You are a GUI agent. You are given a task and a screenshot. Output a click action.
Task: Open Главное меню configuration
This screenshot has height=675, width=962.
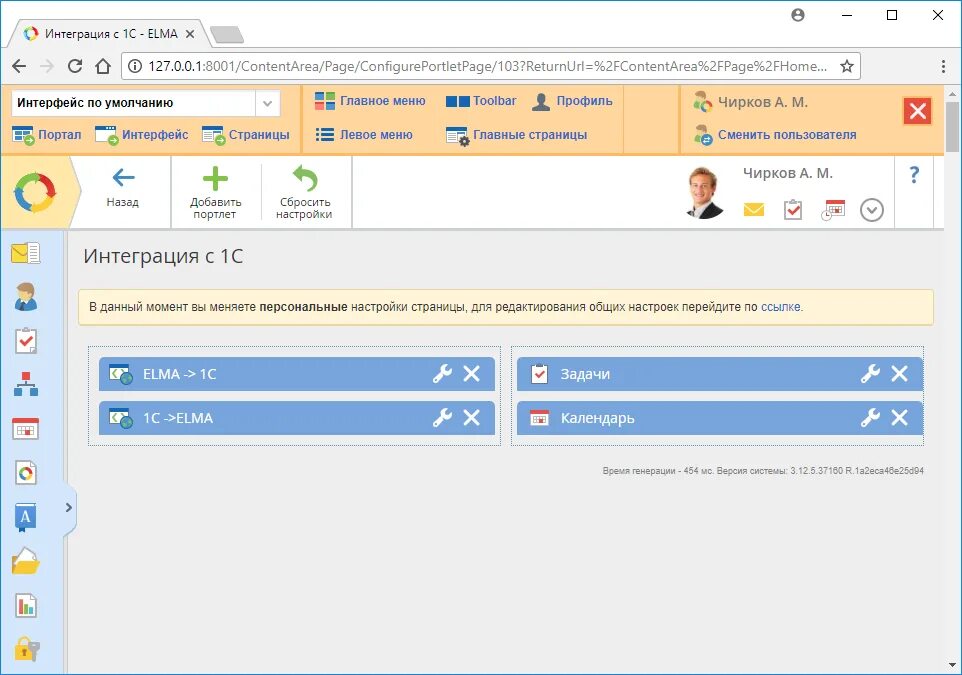click(x=370, y=101)
